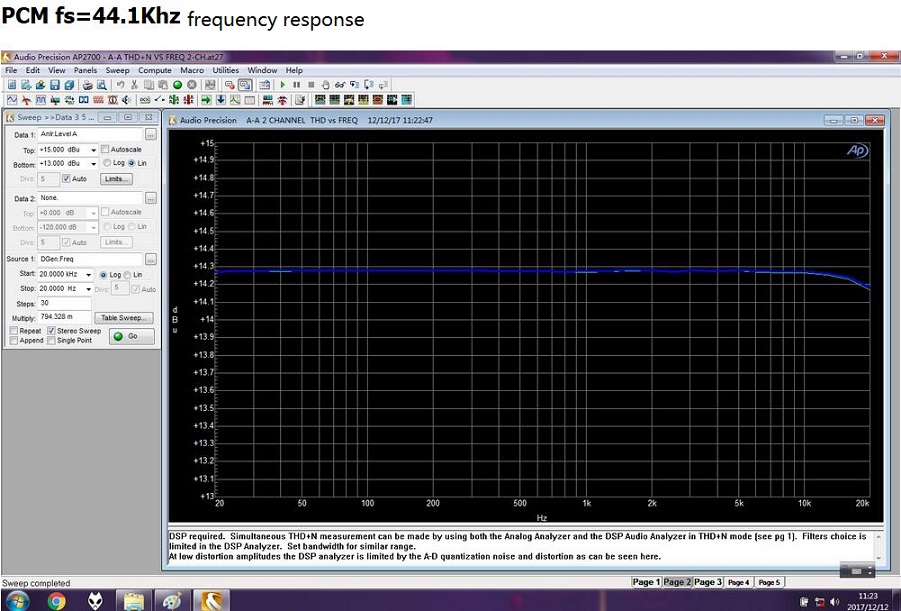
Task: Uncheck the Stereo Sweep checkbox
Action: tap(52, 330)
